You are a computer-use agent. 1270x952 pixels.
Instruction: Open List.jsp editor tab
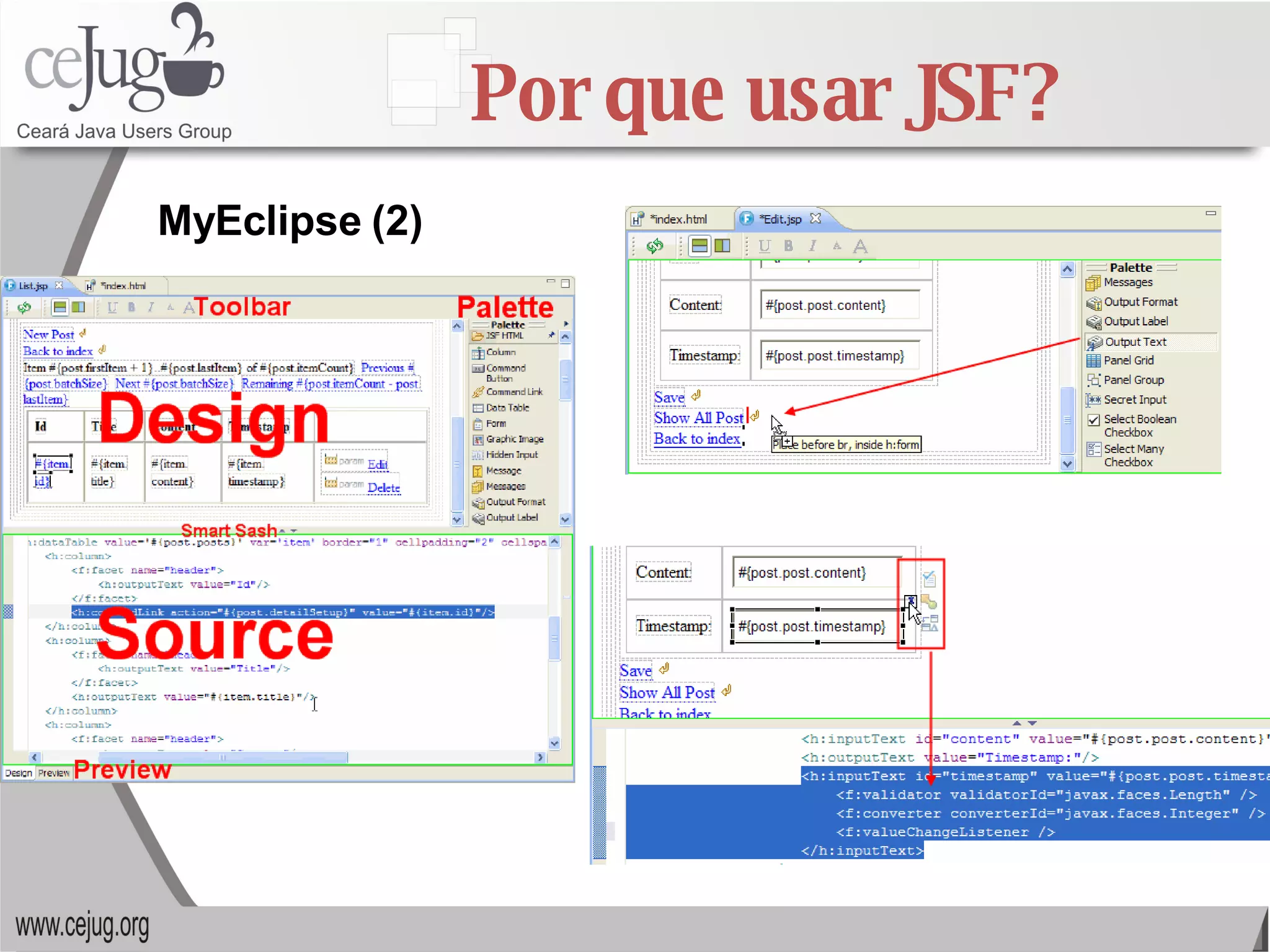pos(33,286)
